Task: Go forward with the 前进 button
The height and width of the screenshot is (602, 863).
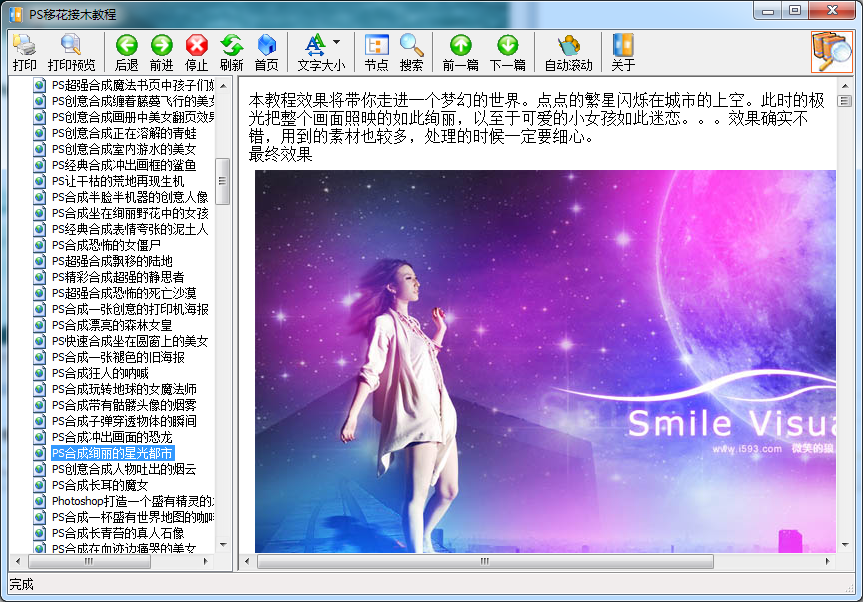Action: pos(161,52)
